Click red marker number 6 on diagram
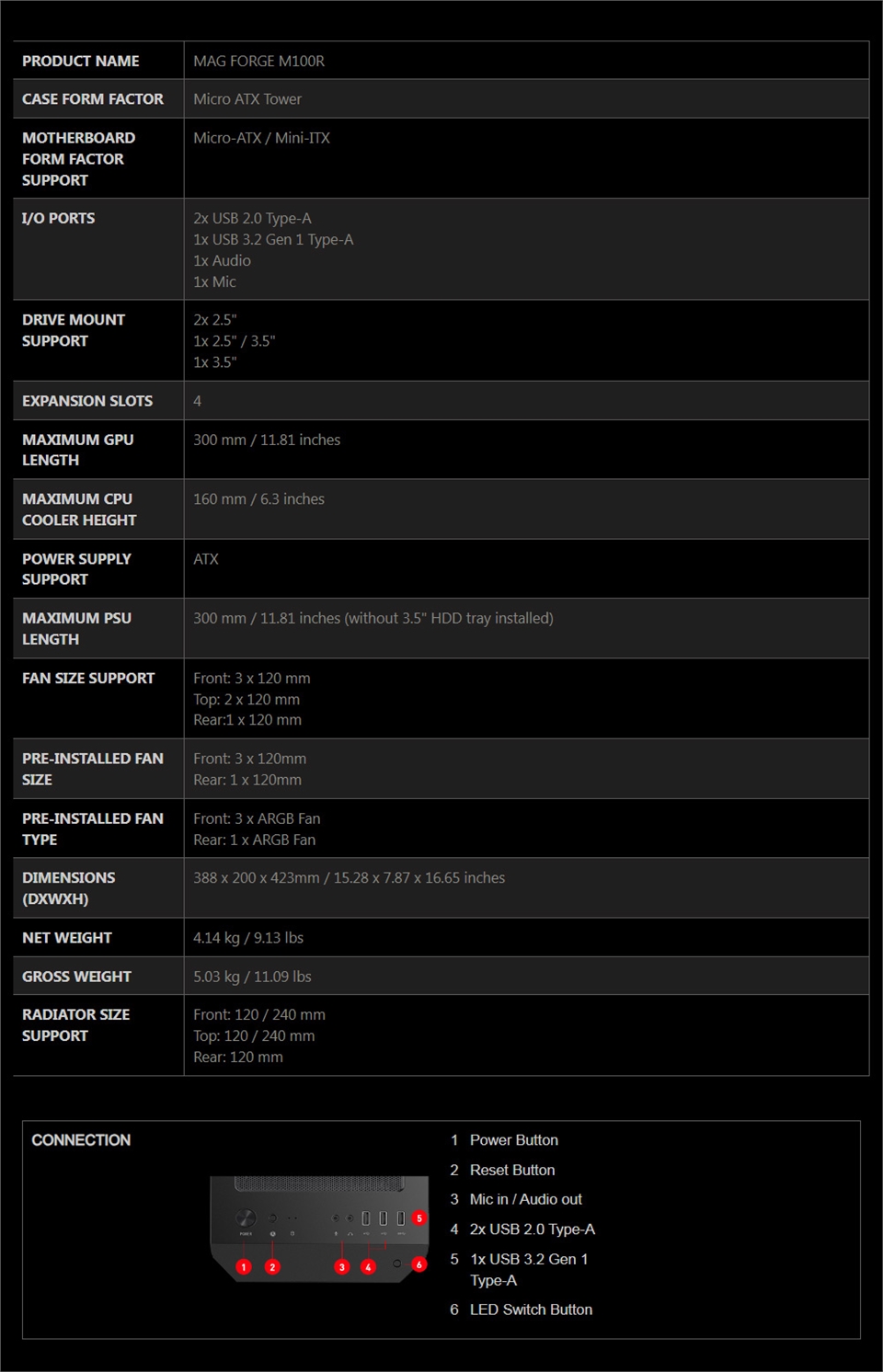 pyautogui.click(x=419, y=1264)
